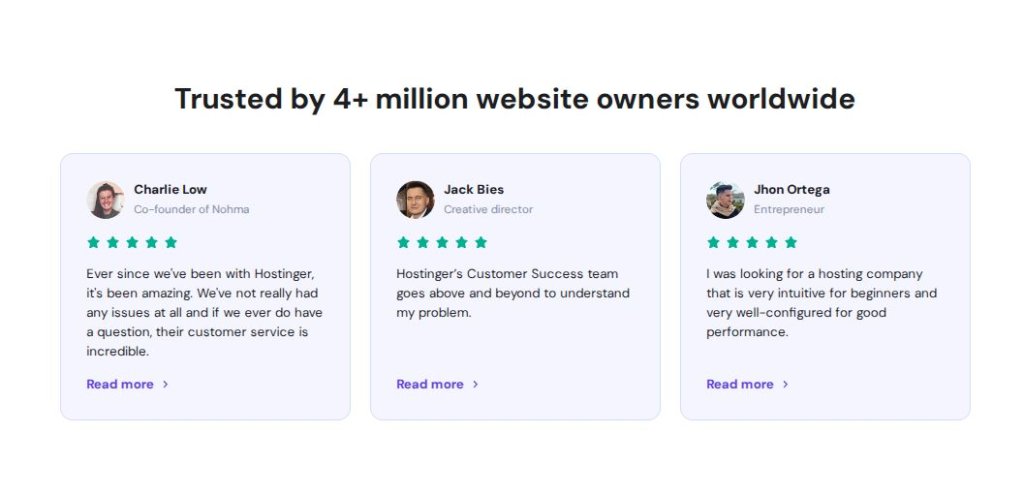
Task: Click the name Jhon Ortega
Action: [791, 189]
